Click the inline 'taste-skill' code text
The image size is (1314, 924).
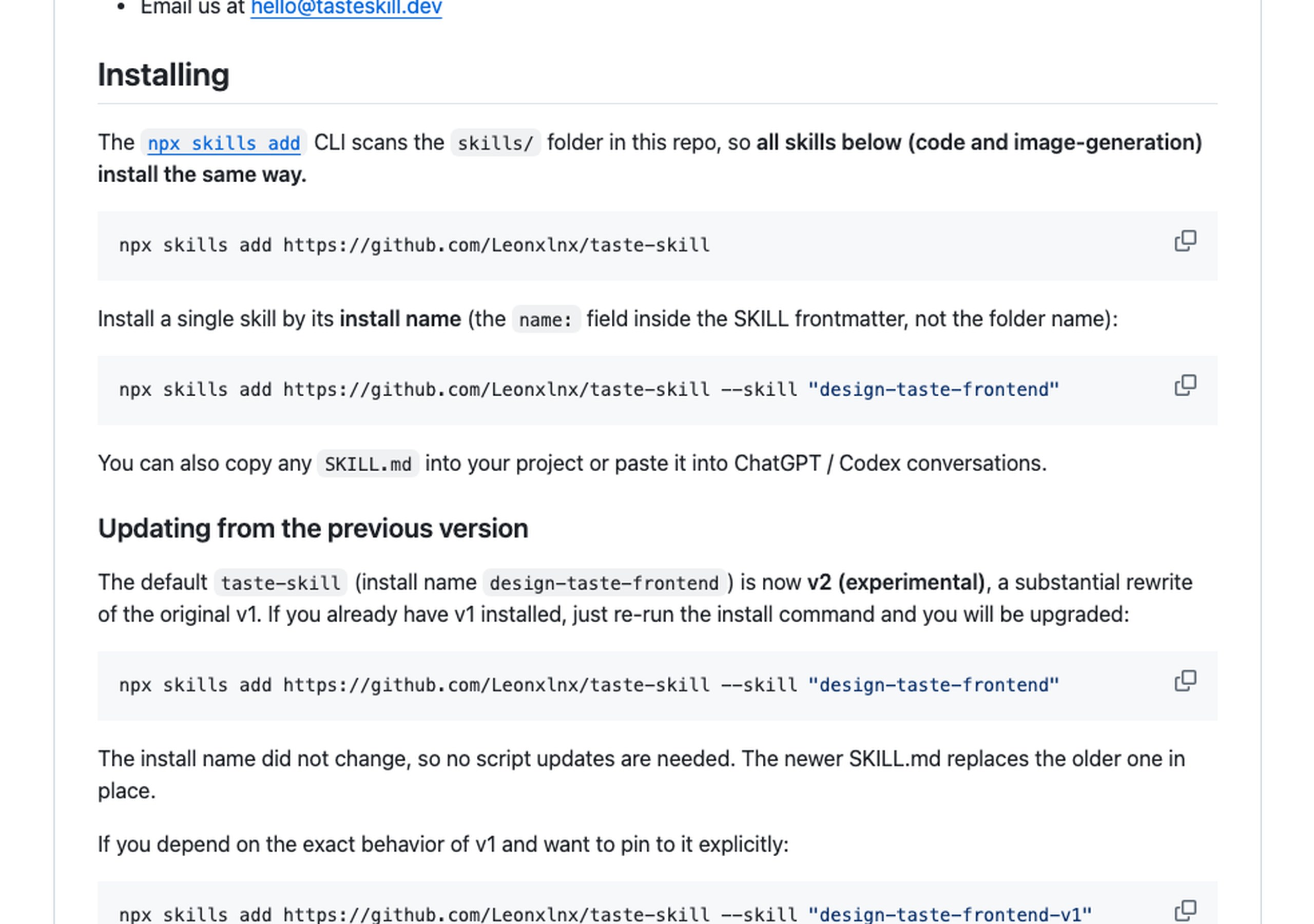pyautogui.click(x=281, y=583)
